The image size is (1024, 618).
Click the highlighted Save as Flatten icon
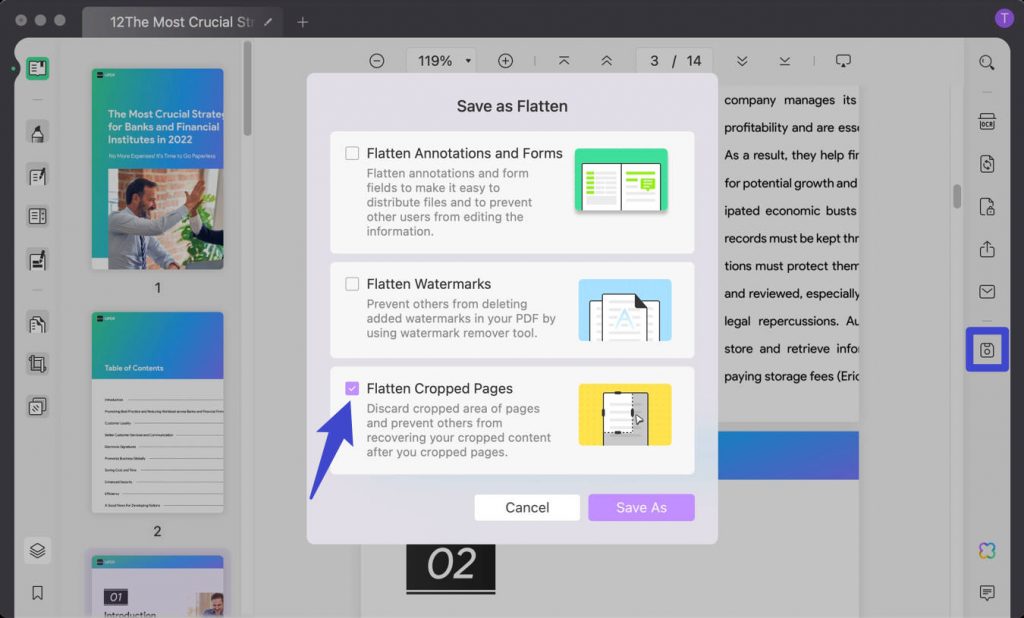coord(987,349)
